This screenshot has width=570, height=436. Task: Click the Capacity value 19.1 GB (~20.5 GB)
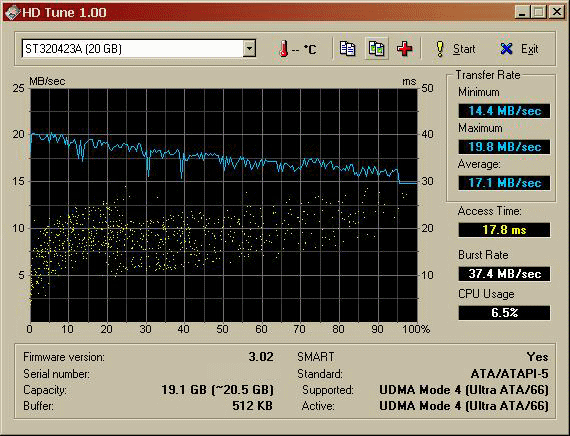click(217, 390)
